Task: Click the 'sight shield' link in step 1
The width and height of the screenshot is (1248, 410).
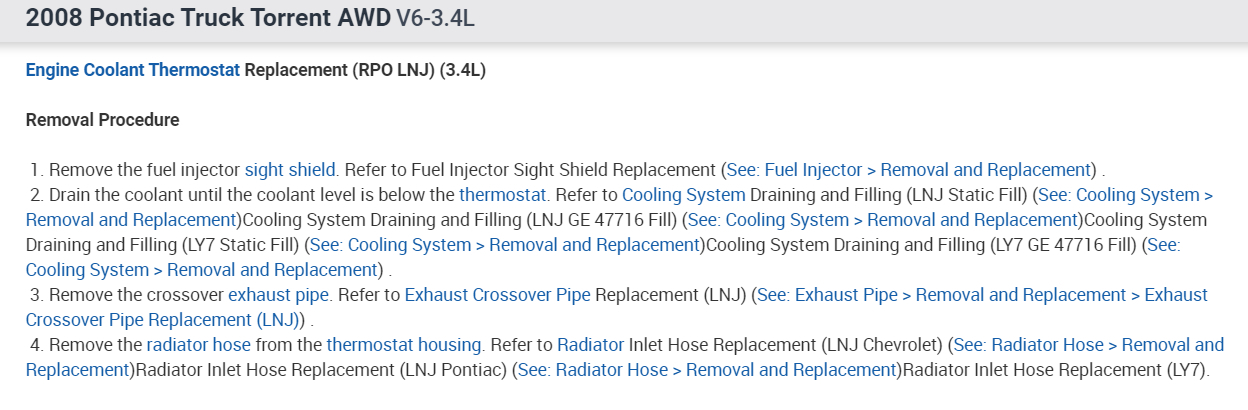Action: [x=290, y=170]
